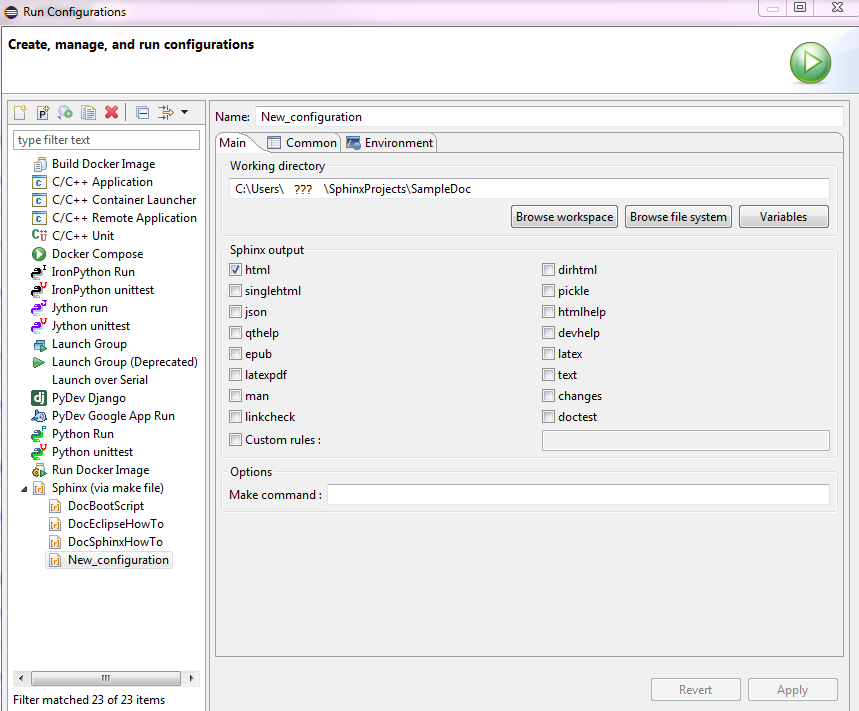Click the IronPython Run icon
The width and height of the screenshot is (859, 711).
(x=38, y=272)
